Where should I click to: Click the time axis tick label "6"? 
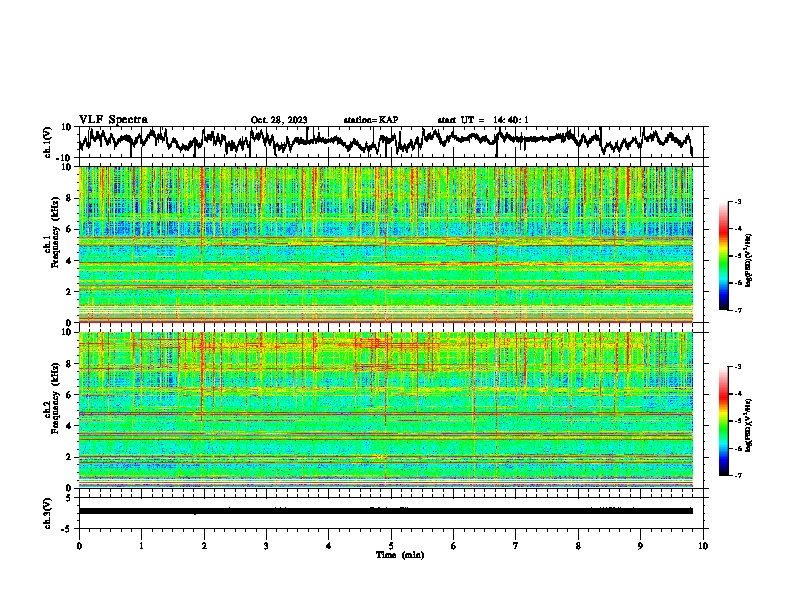point(453,546)
